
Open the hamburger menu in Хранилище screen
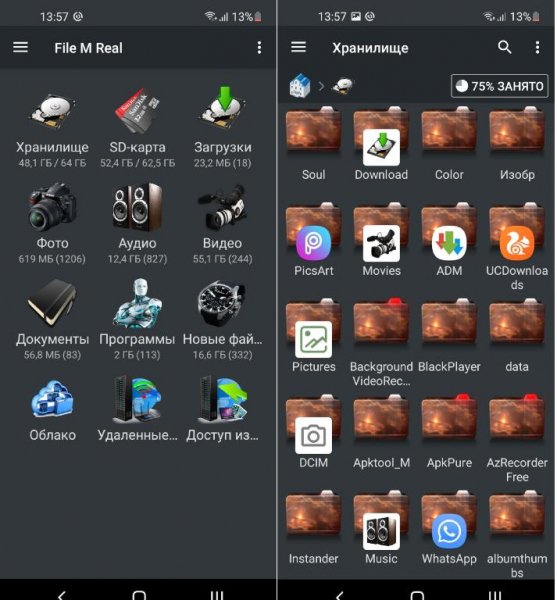click(x=298, y=47)
